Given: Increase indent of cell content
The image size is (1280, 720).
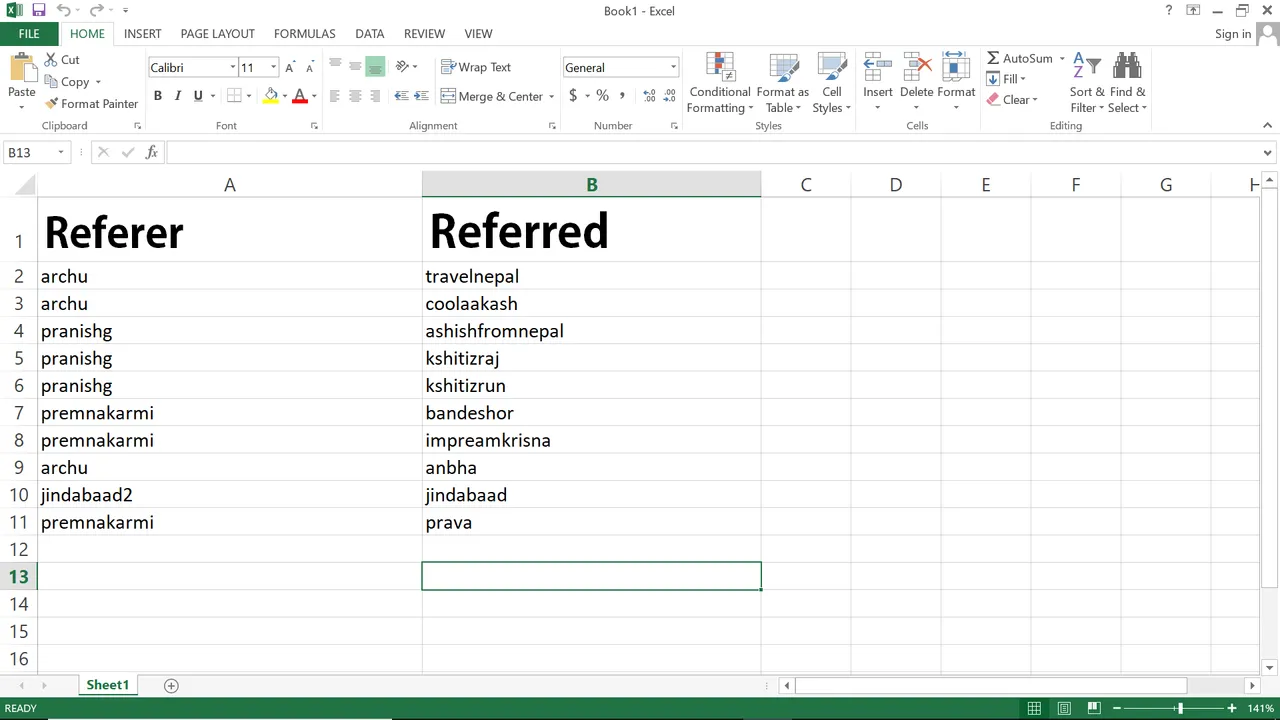Looking at the screenshot, I should click(x=421, y=96).
